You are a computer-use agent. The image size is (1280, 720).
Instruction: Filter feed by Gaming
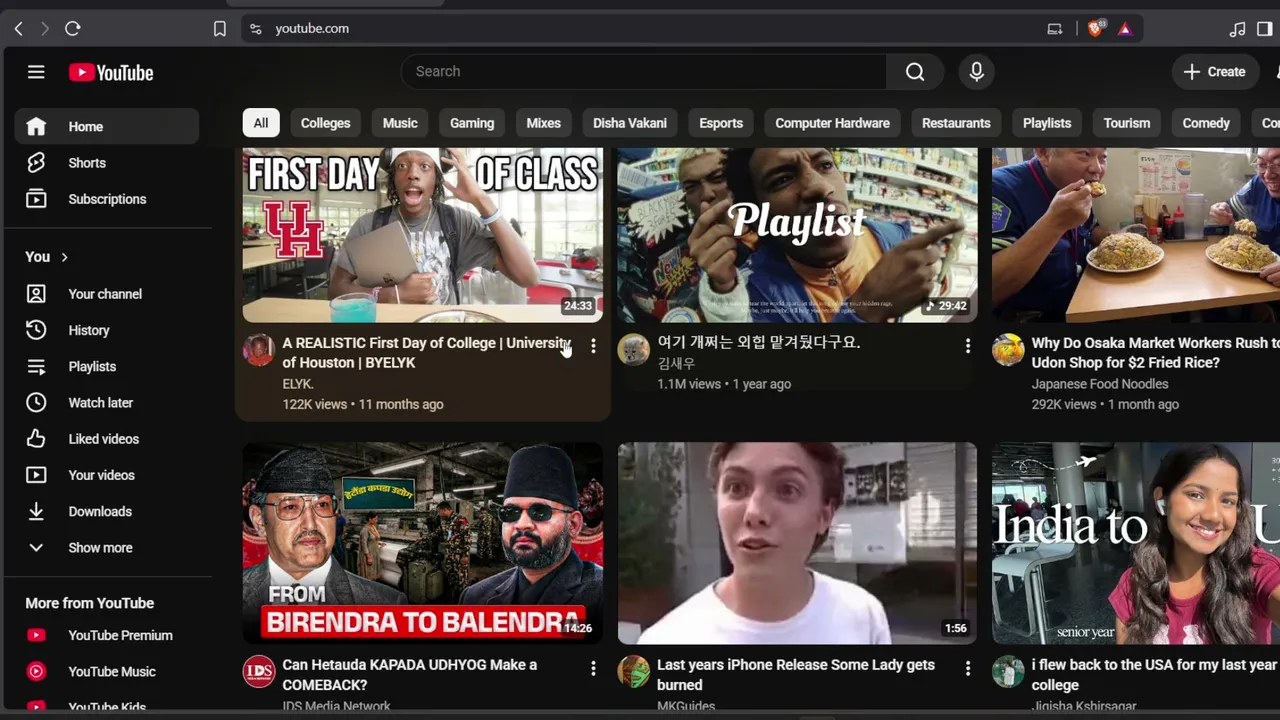click(472, 123)
